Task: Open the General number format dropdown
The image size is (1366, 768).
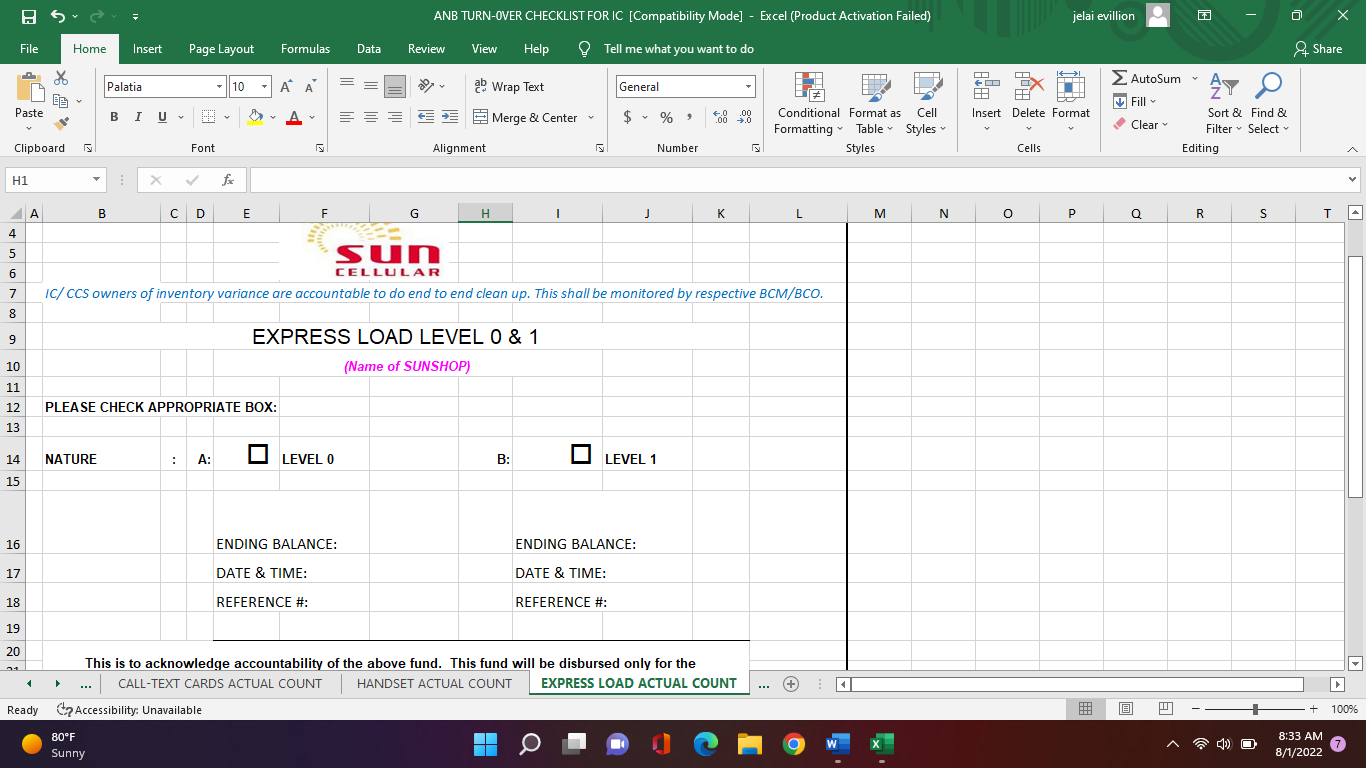Action: tap(748, 87)
